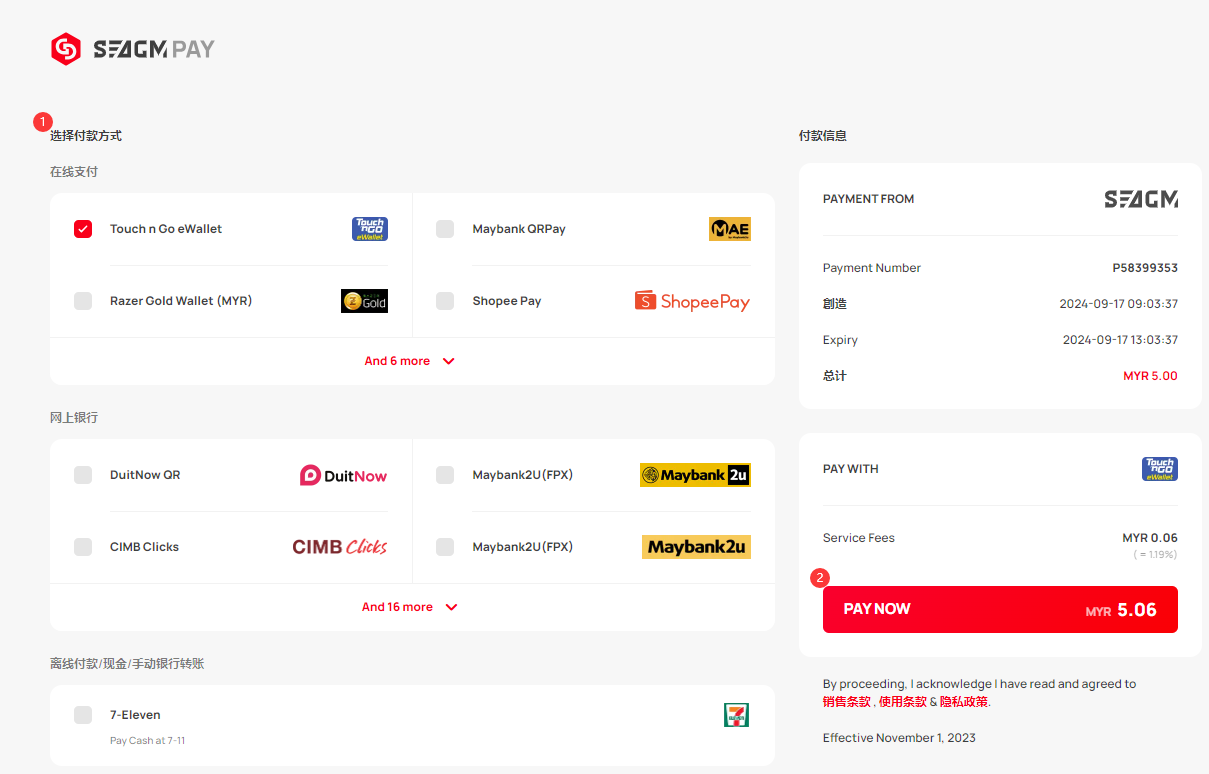The height and width of the screenshot is (774, 1209).
Task: Click the 在线支付 section label
Action: click(x=74, y=172)
